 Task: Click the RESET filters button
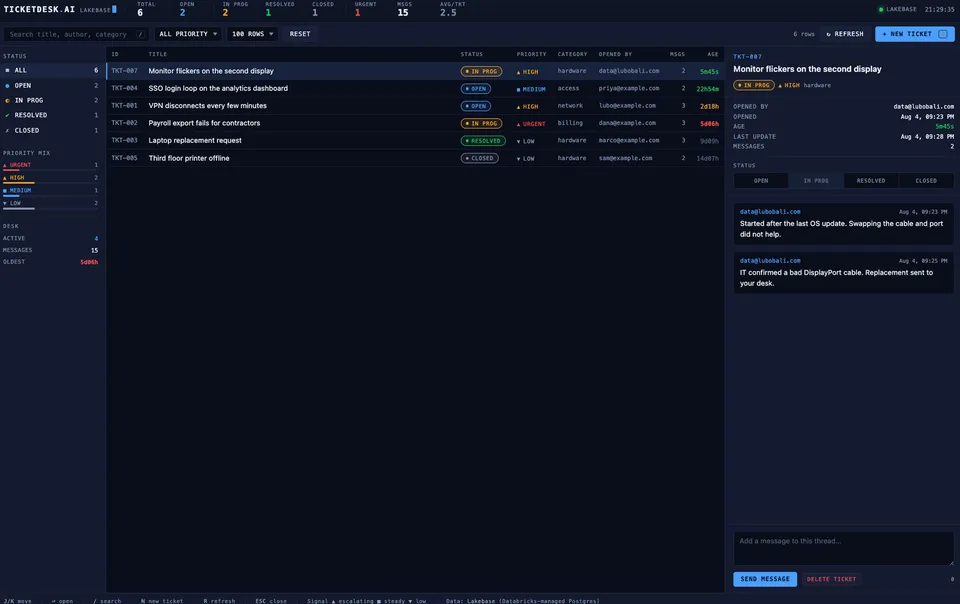[300, 34]
